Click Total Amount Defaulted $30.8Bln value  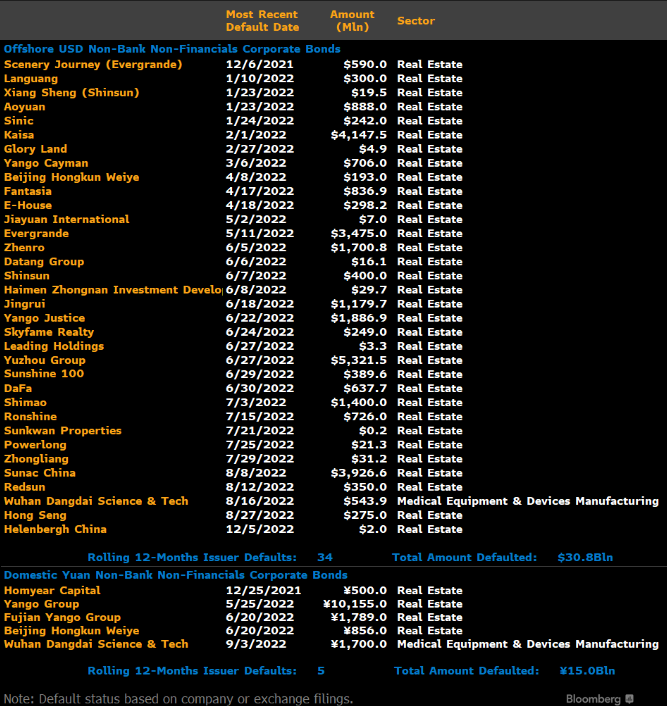pyautogui.click(x=585, y=557)
